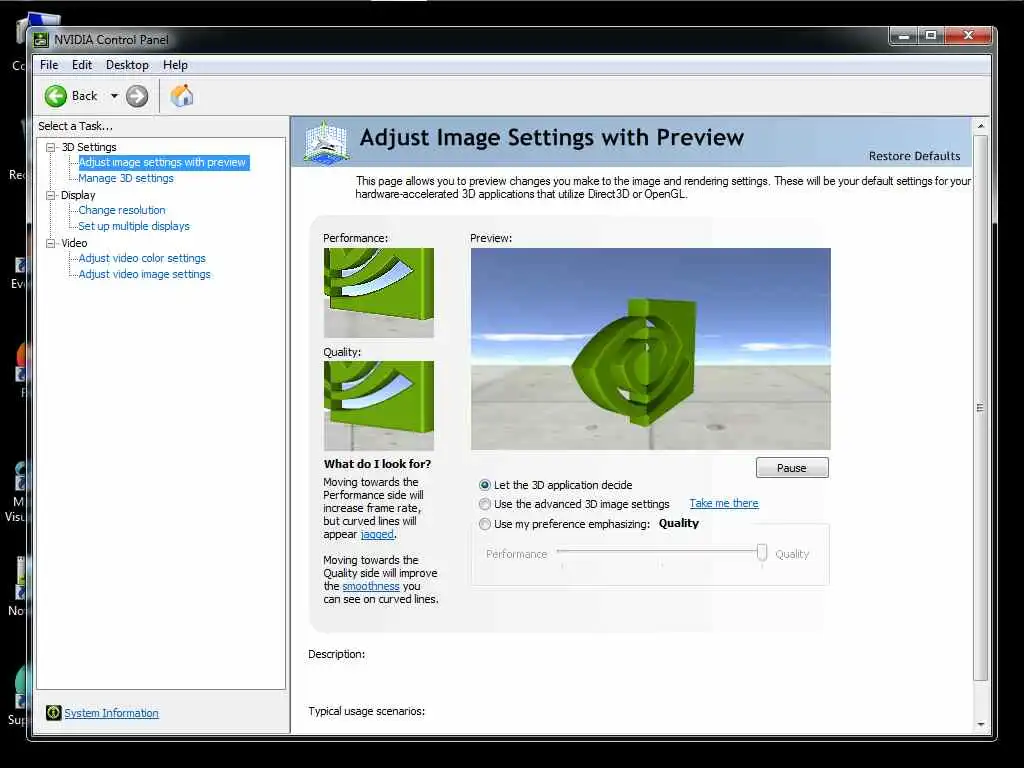
Task: Close the NVIDIA Control Panel window
Action: tap(968, 35)
